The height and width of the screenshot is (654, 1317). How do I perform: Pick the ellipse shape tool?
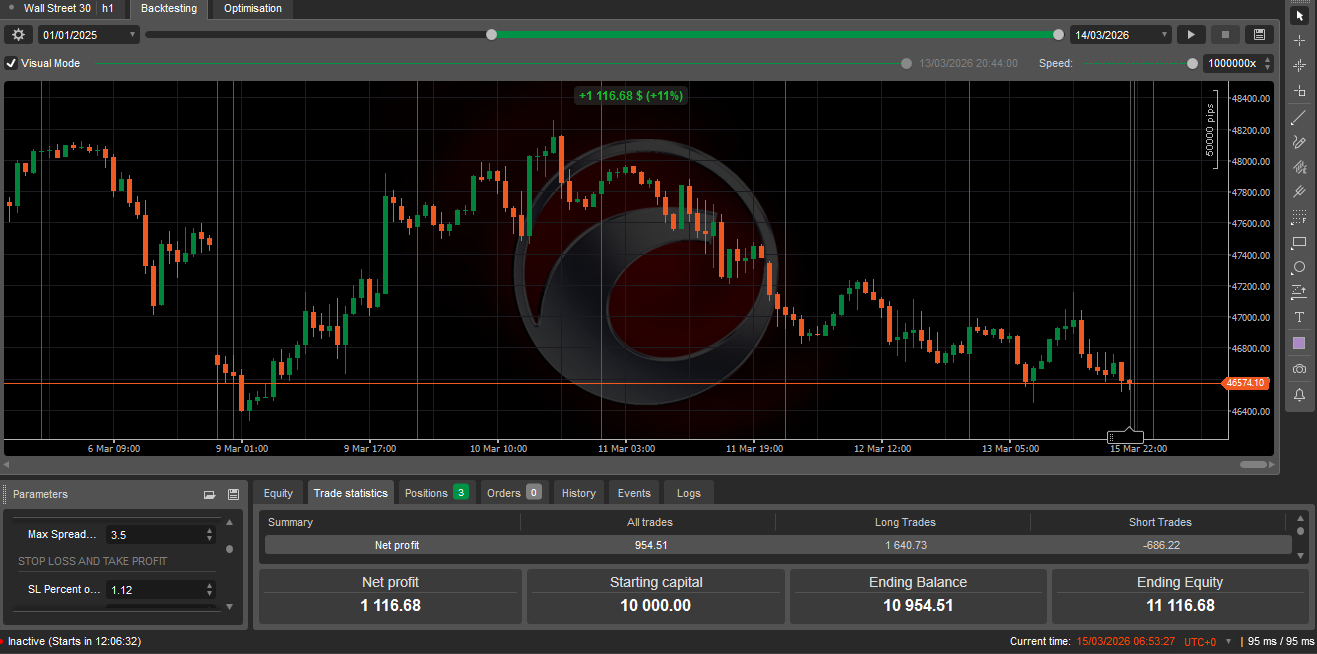click(1299, 267)
